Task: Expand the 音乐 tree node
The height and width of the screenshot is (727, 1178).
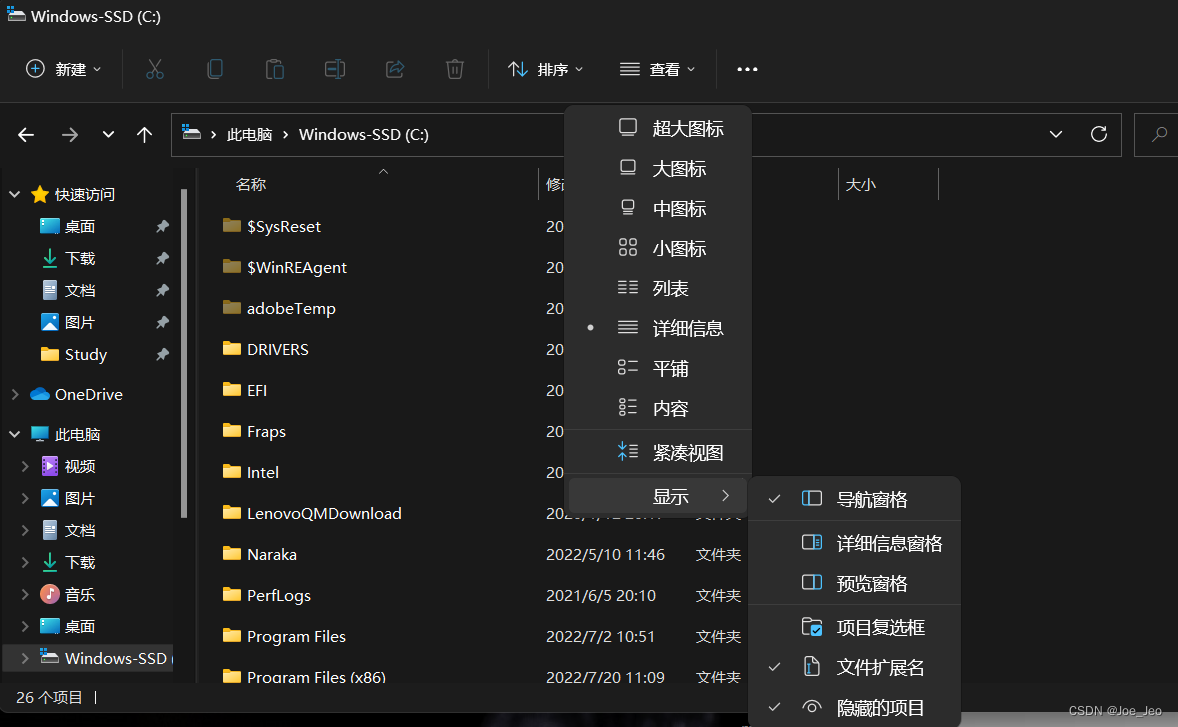Action: click(25, 594)
